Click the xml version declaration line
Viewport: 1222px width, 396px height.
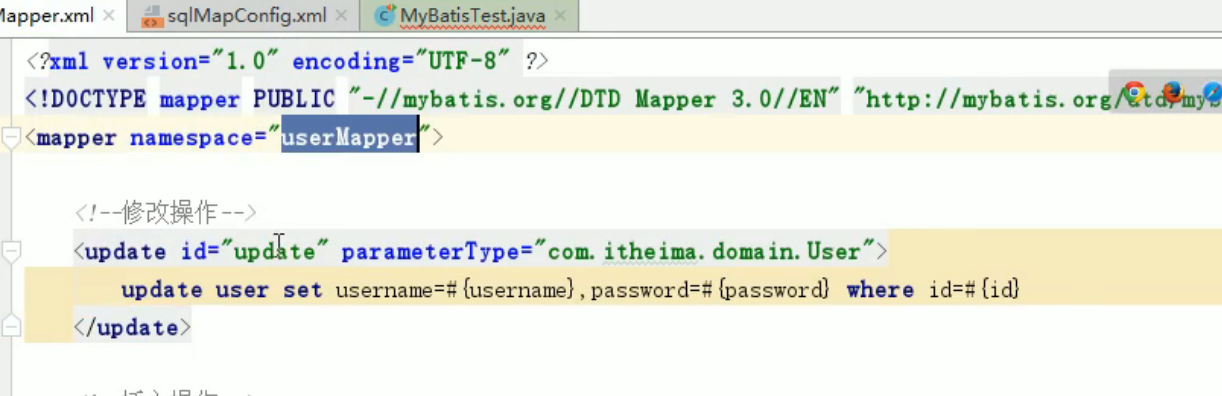tap(288, 61)
